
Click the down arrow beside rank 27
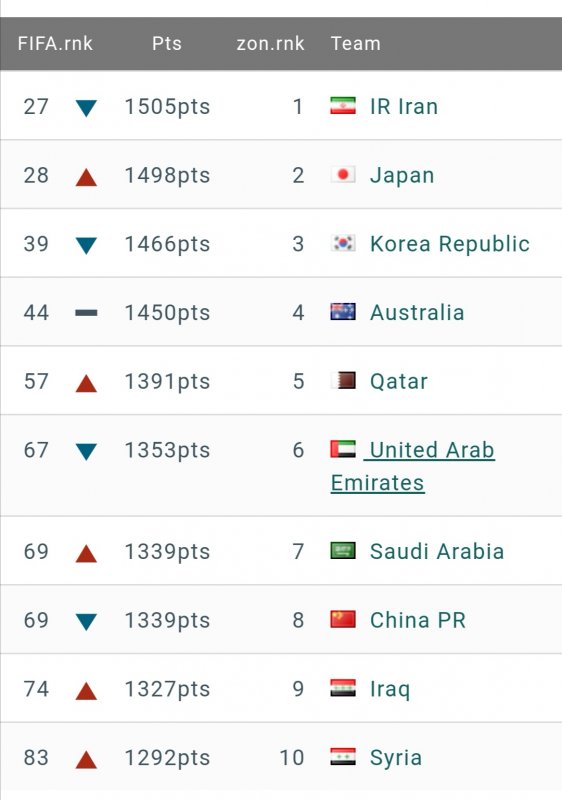tap(86, 108)
